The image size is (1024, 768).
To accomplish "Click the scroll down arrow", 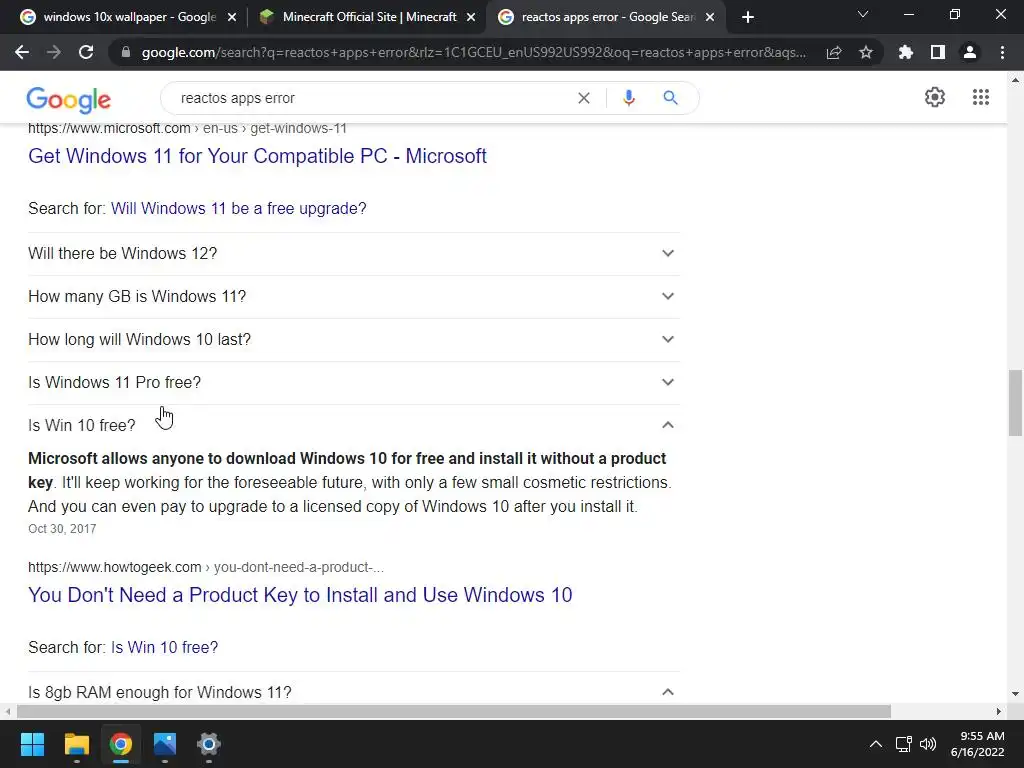I will [x=1015, y=694].
